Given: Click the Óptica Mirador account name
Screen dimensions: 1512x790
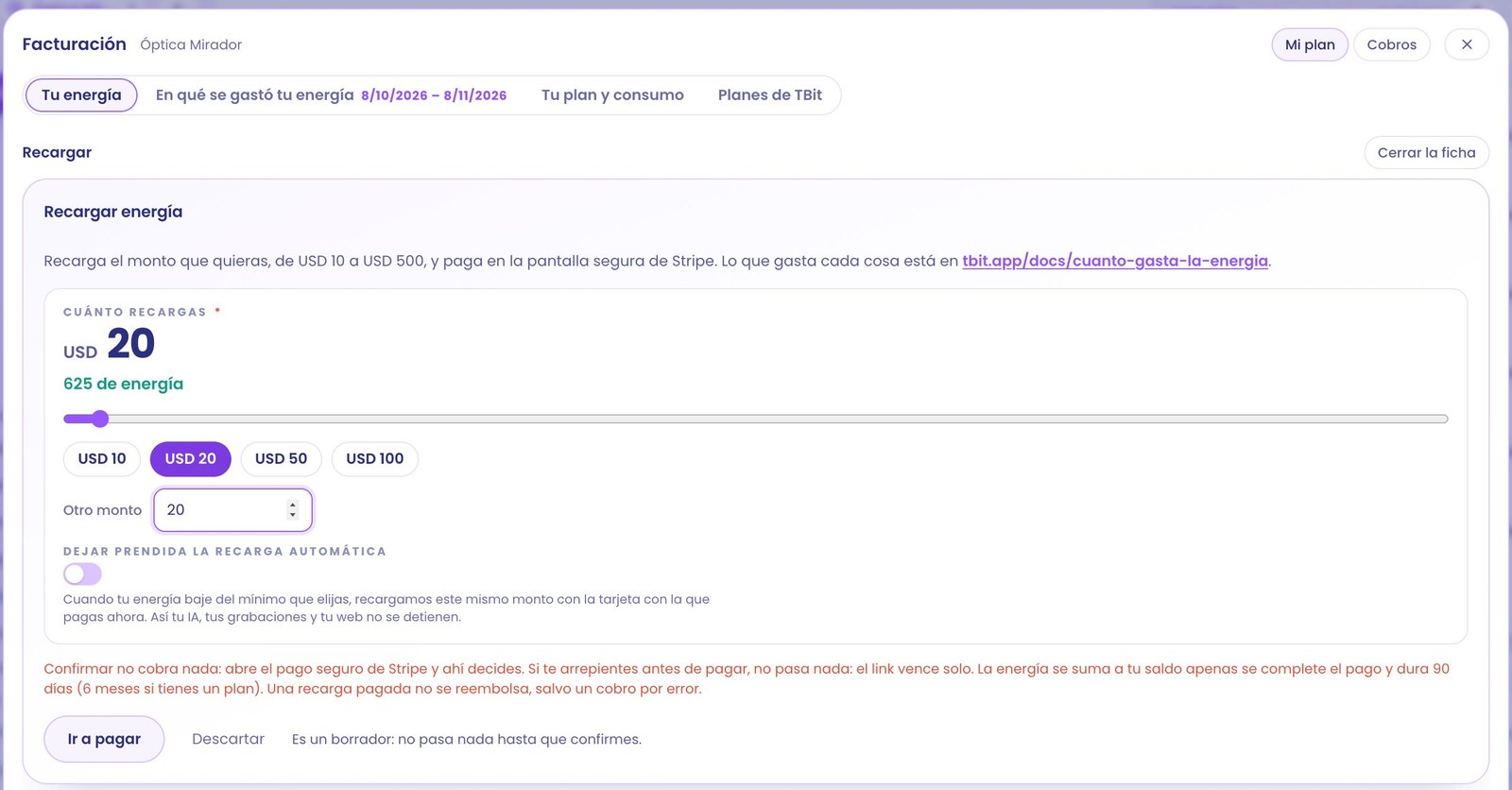Looking at the screenshot, I should pyautogui.click(x=191, y=44).
